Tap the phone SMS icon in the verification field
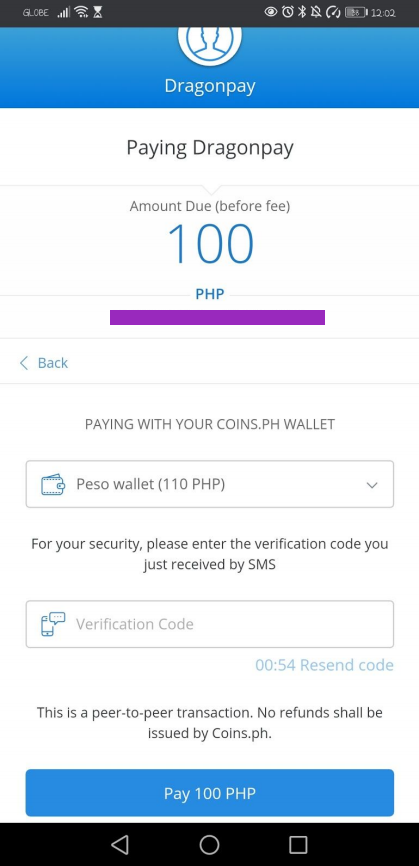 pyautogui.click(x=53, y=624)
